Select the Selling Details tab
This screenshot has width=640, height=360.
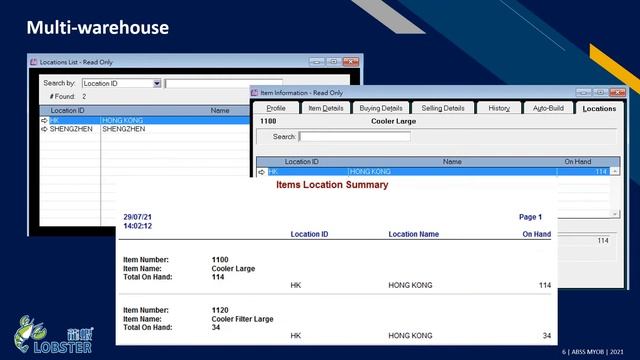[443, 108]
